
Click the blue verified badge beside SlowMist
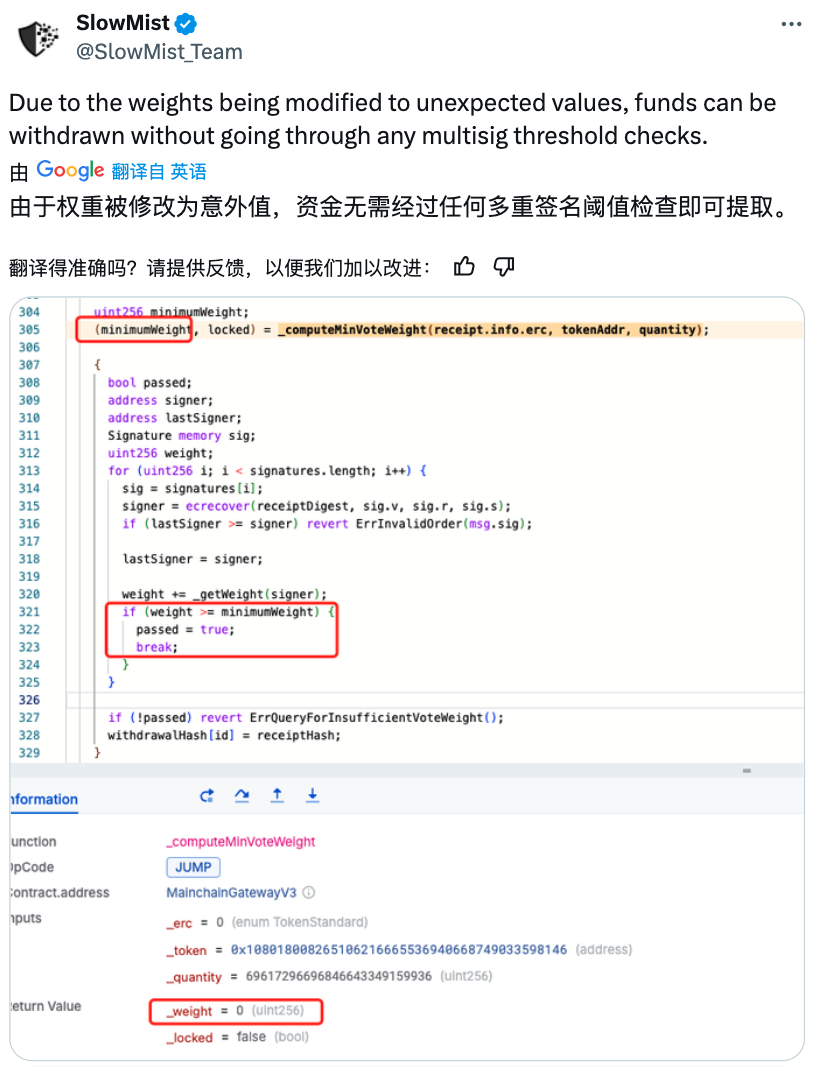click(x=186, y=24)
